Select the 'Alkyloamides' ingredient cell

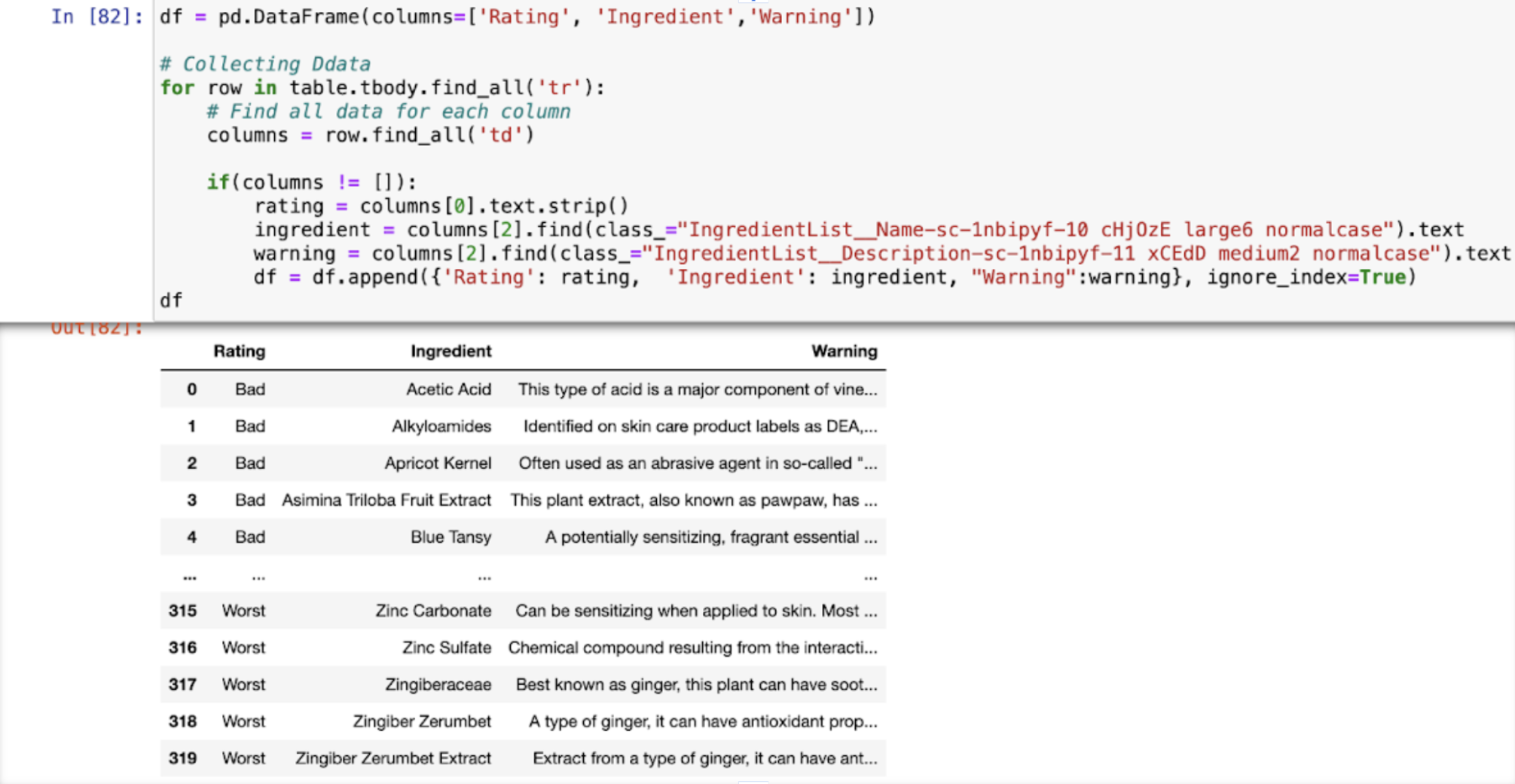(441, 426)
